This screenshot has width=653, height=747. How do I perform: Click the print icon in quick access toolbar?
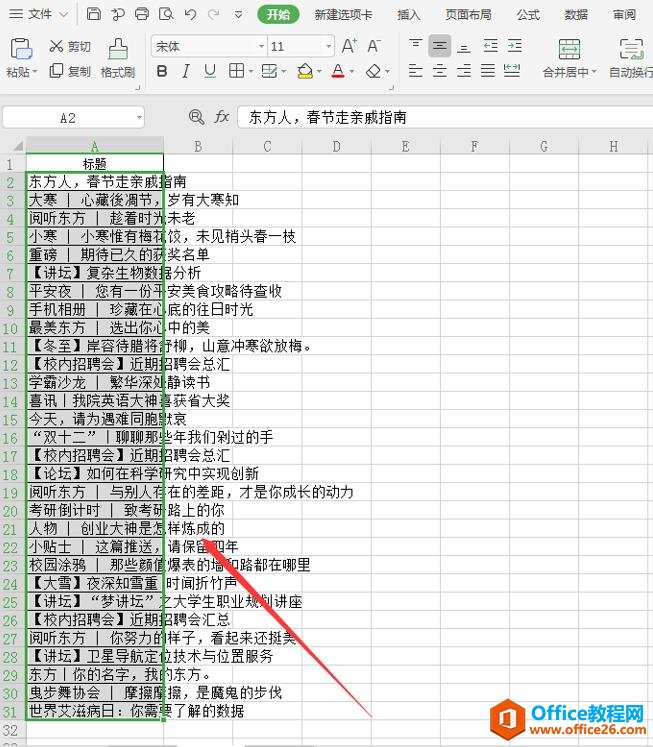[142, 14]
